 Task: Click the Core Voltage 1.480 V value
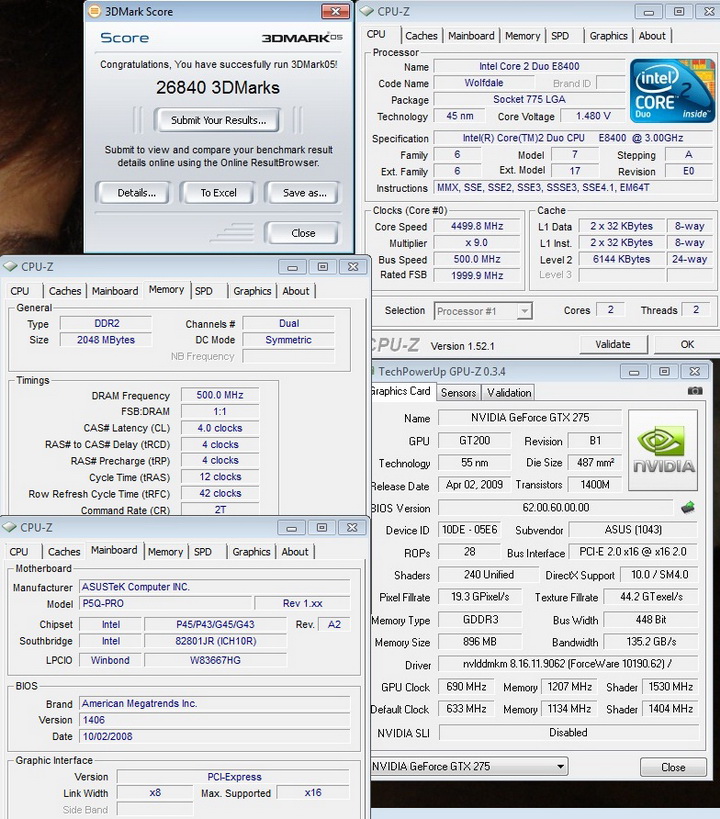(x=593, y=116)
